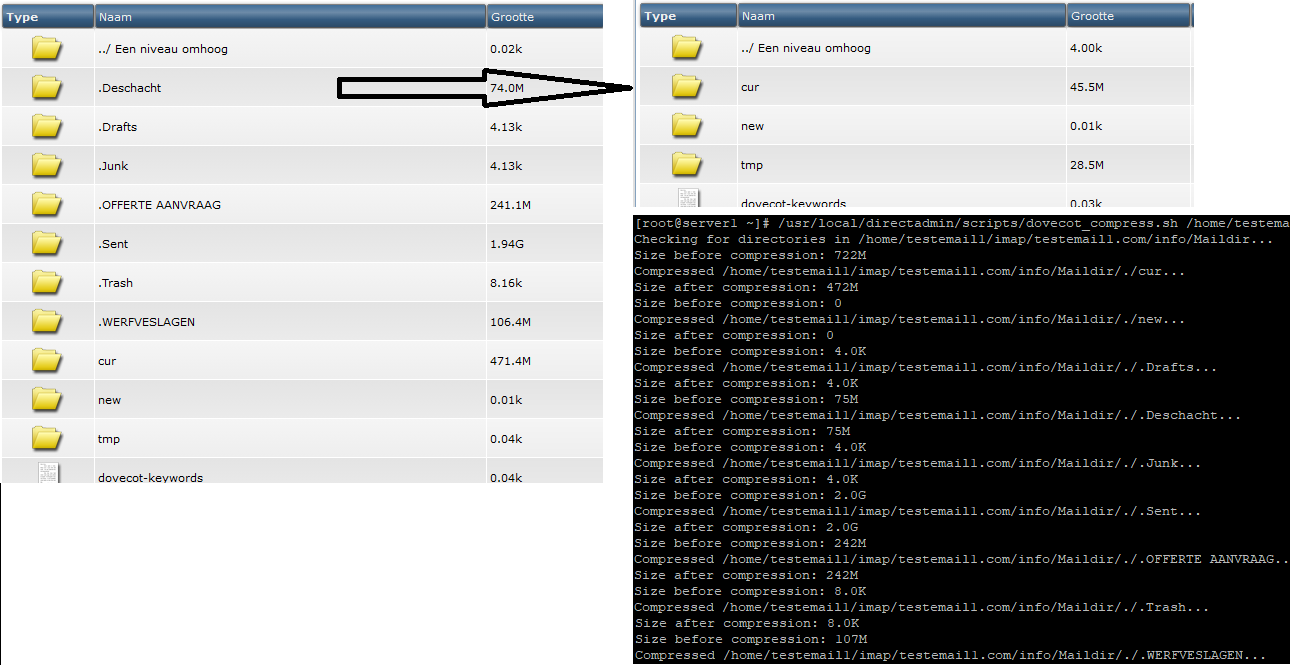Sort left list by Naam column header
The height and width of the screenshot is (665, 1290).
point(115,17)
